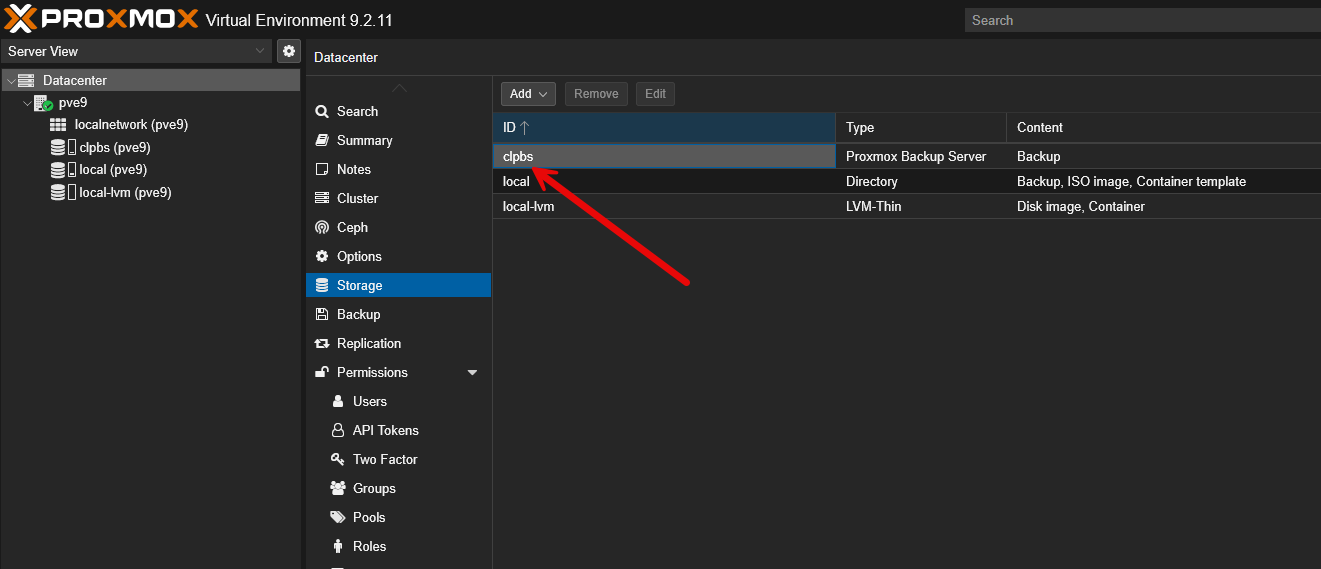The image size is (1321, 569).
Task: Collapse the Permissions submenu arrow
Action: pos(473,373)
